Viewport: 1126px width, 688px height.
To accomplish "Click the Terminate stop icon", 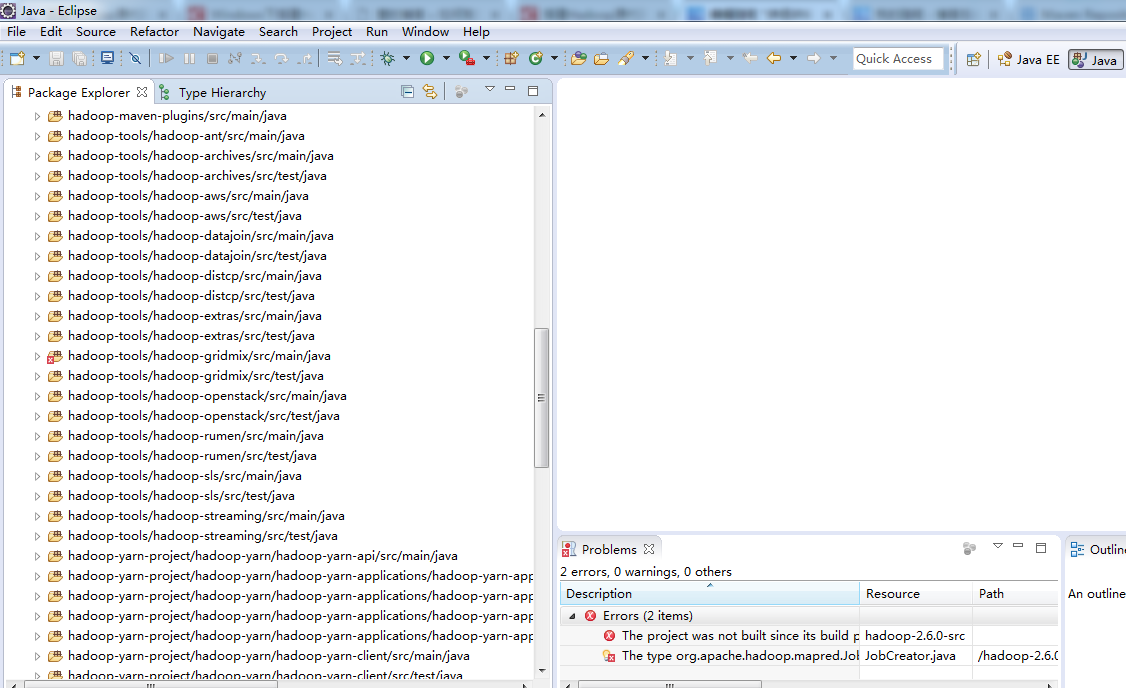I will click(212, 58).
